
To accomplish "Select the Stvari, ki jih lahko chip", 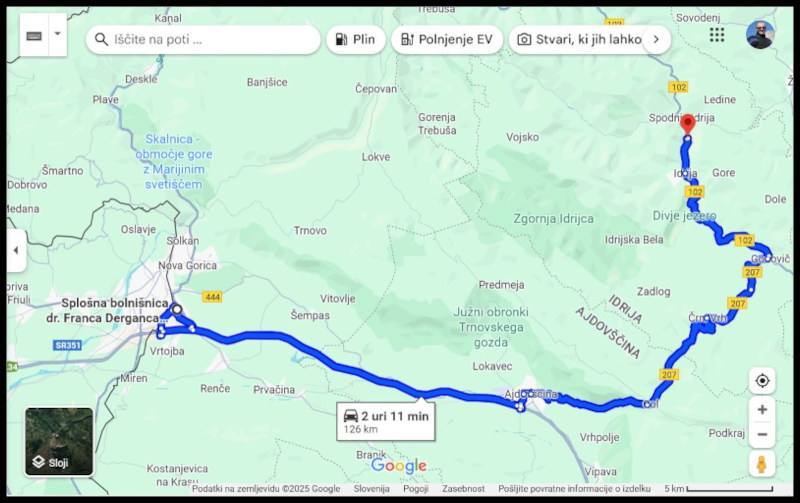I will tap(580, 40).
